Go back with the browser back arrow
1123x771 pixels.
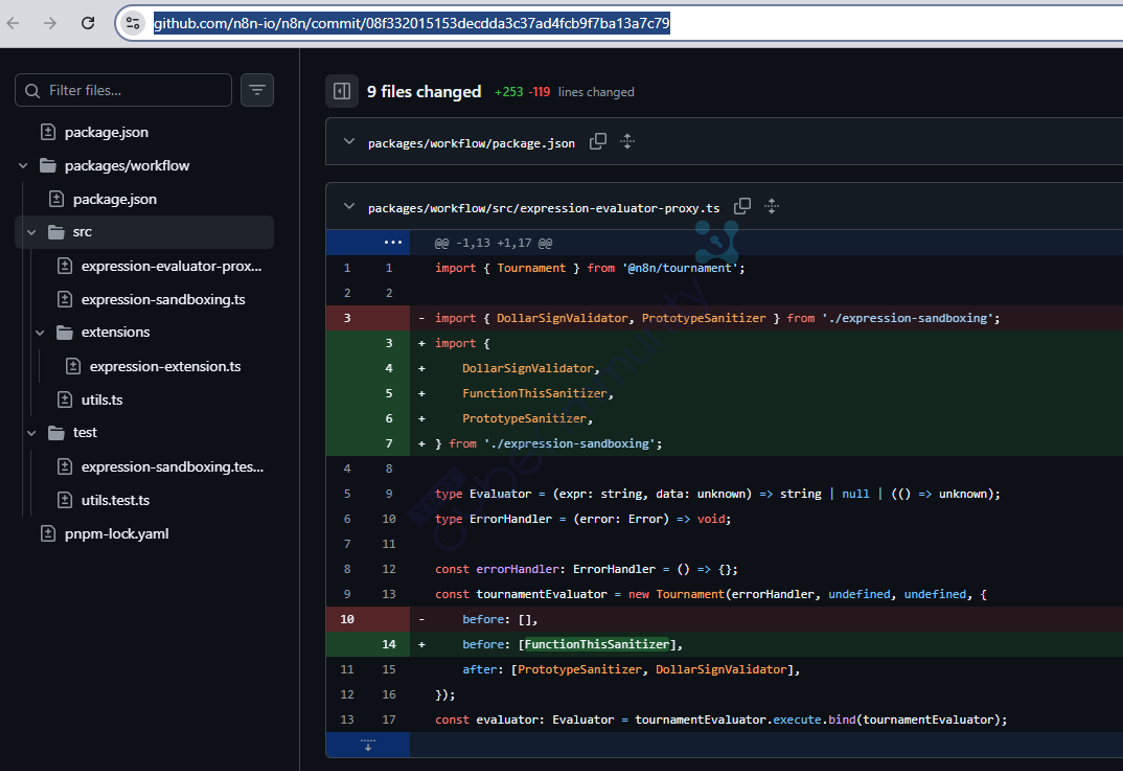point(13,23)
